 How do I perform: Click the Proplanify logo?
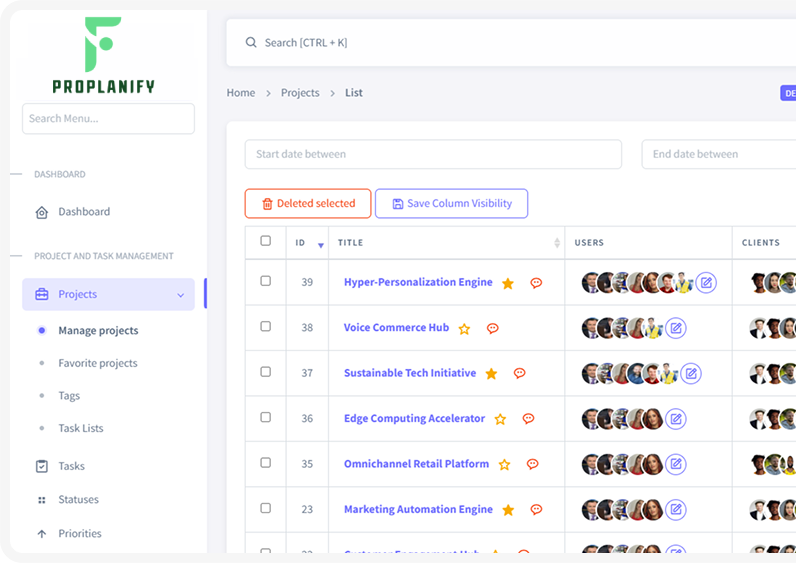click(x=104, y=56)
